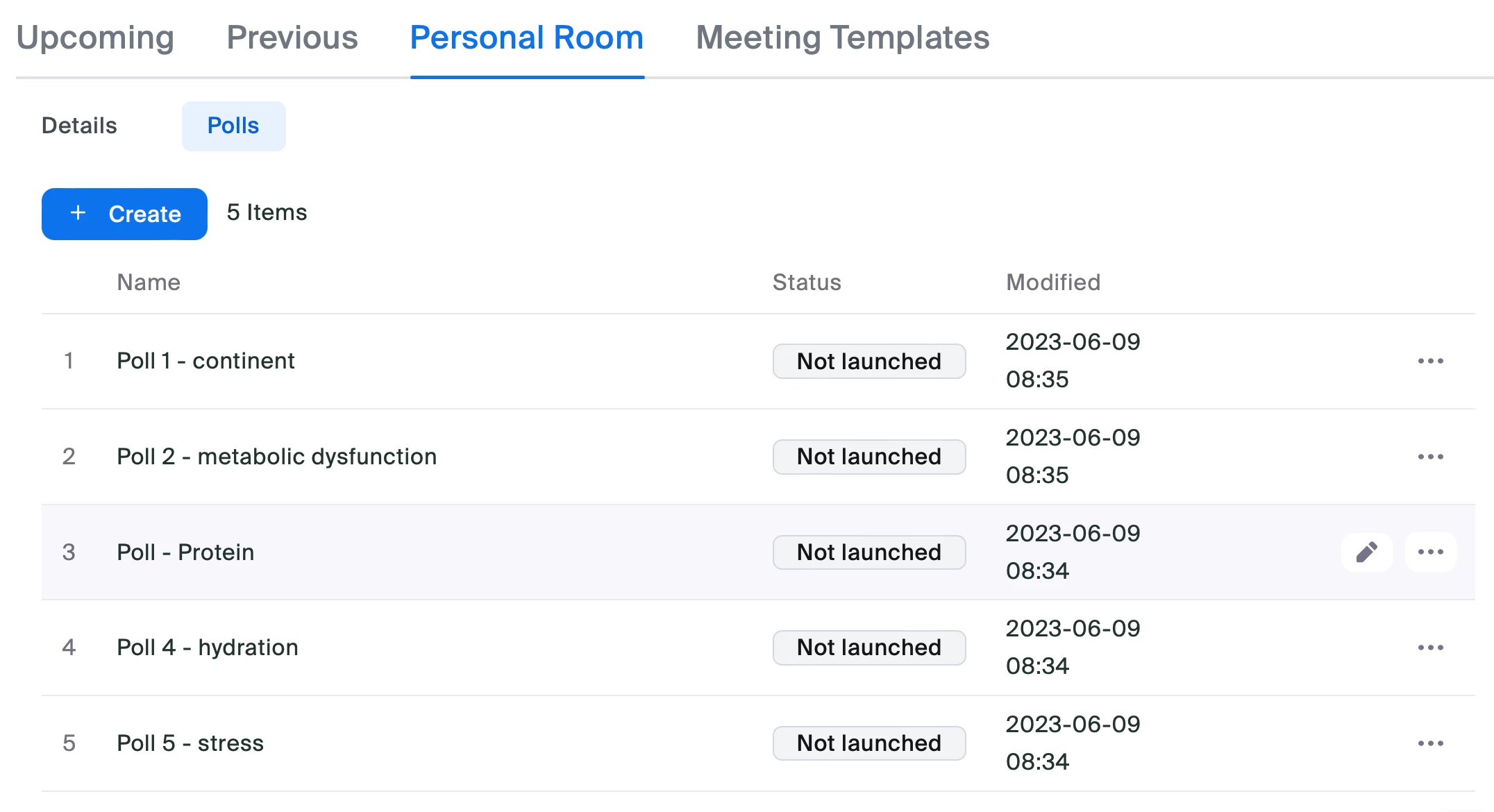The height and width of the screenshot is (812, 1494).
Task: Switch to the Upcoming tab
Action: click(95, 37)
